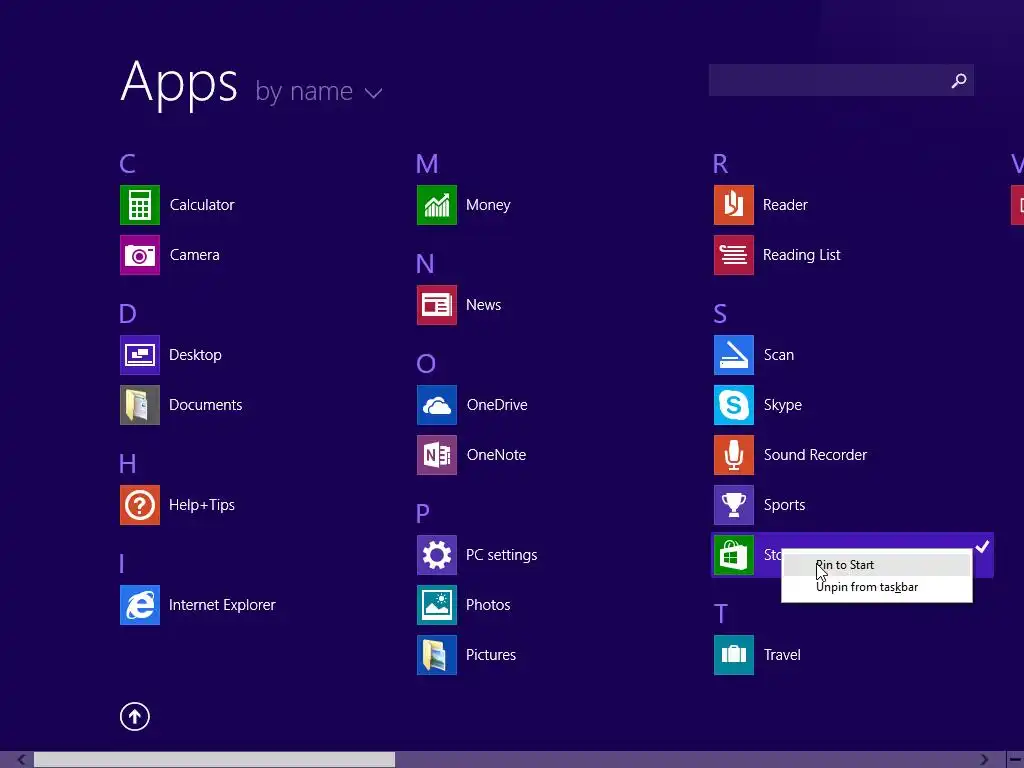Image resolution: width=1024 pixels, height=768 pixels.
Task: Expand the 'by name' sort dropdown
Action: 319,91
